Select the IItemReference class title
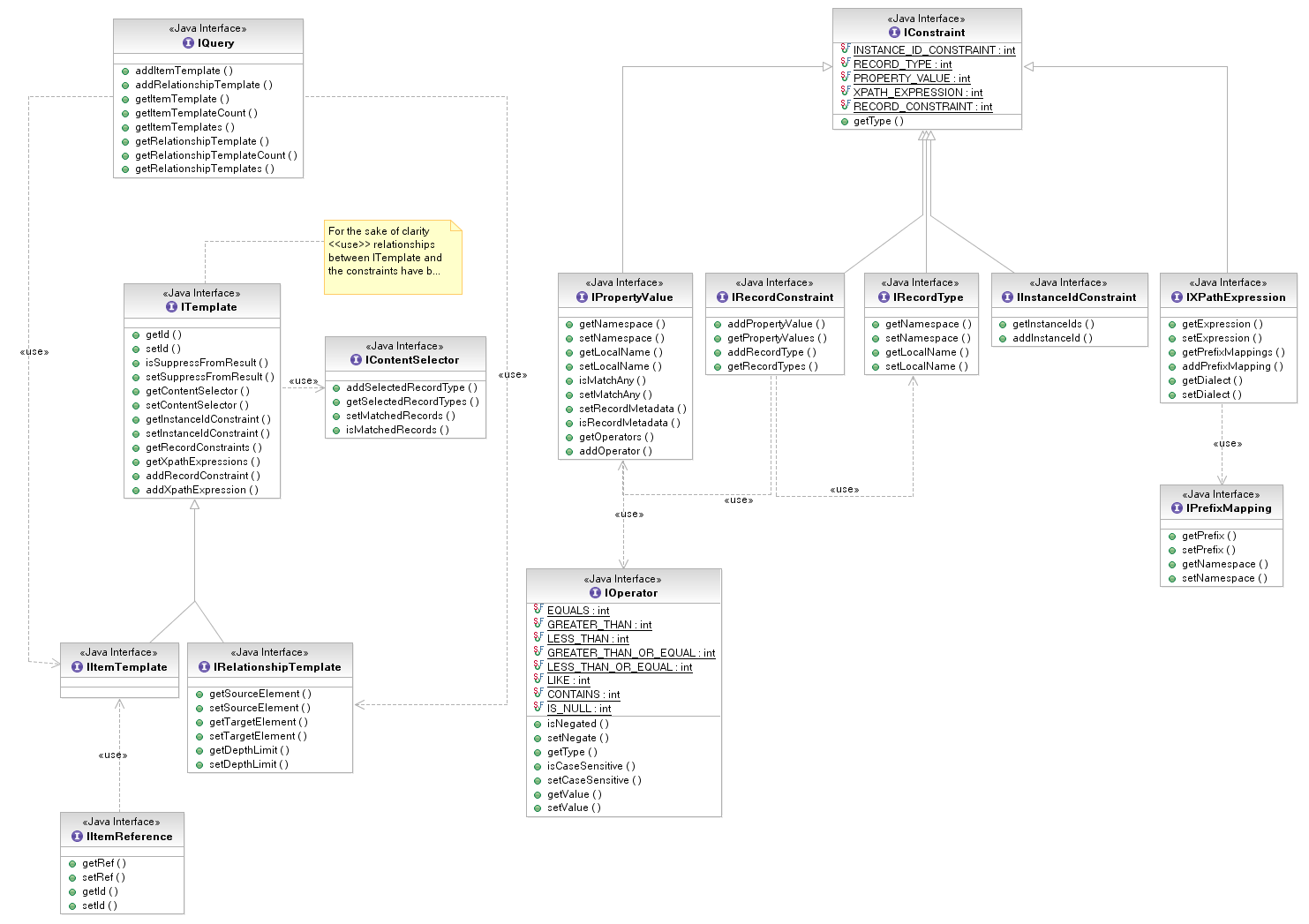This screenshot has width=1309, height=924. point(130,837)
